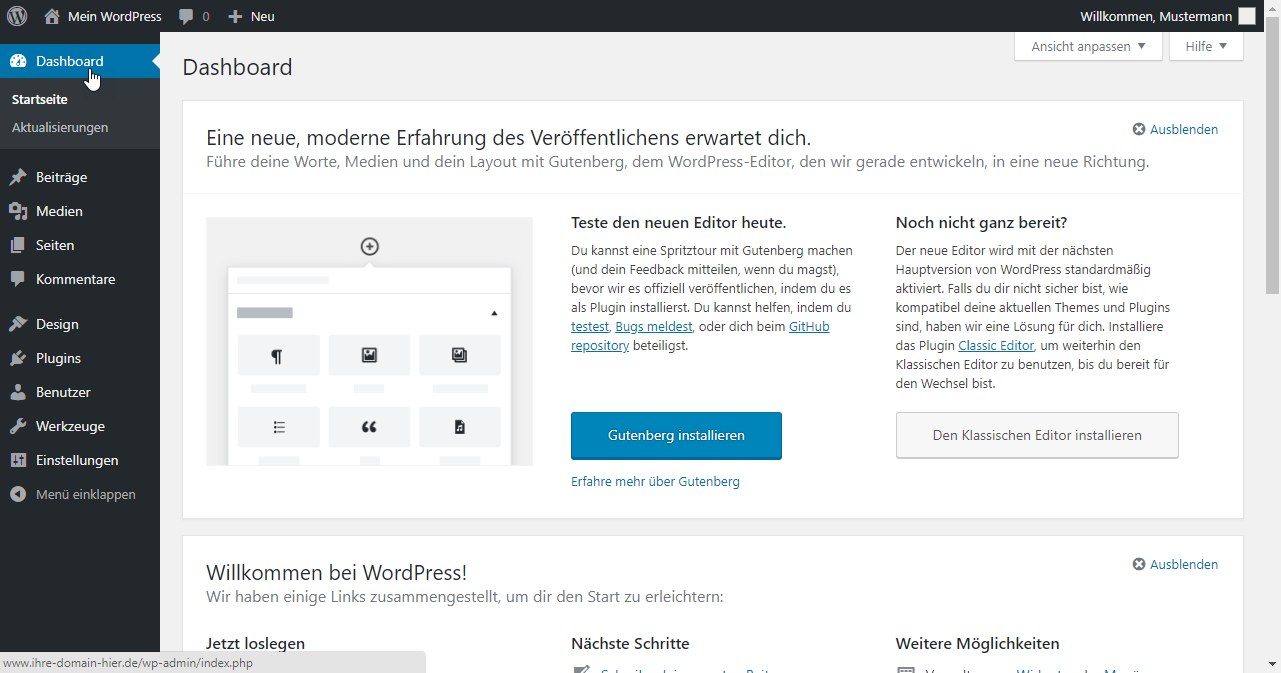
Task: Dismiss the Gutenberg panel with Ausblenden
Action: (x=1175, y=129)
